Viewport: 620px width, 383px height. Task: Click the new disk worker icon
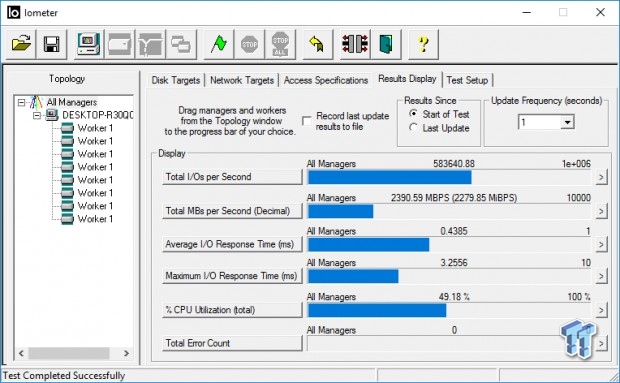119,44
